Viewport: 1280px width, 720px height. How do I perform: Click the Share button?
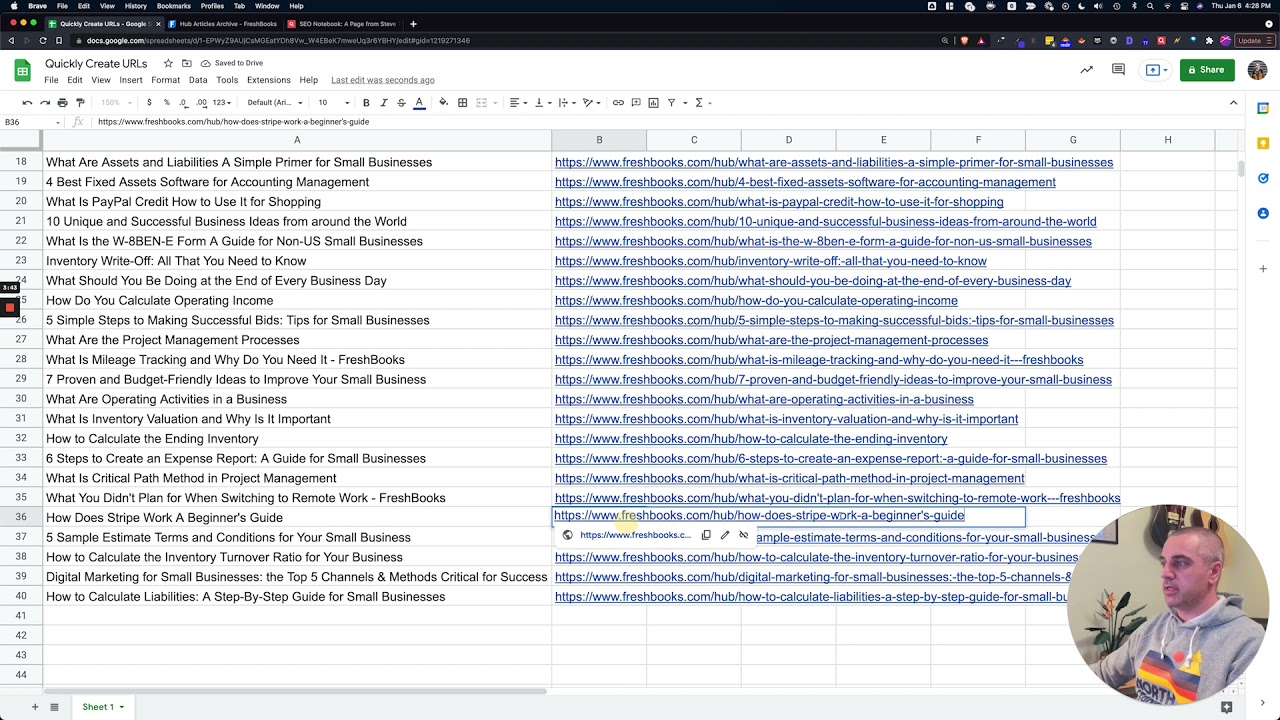(1207, 70)
